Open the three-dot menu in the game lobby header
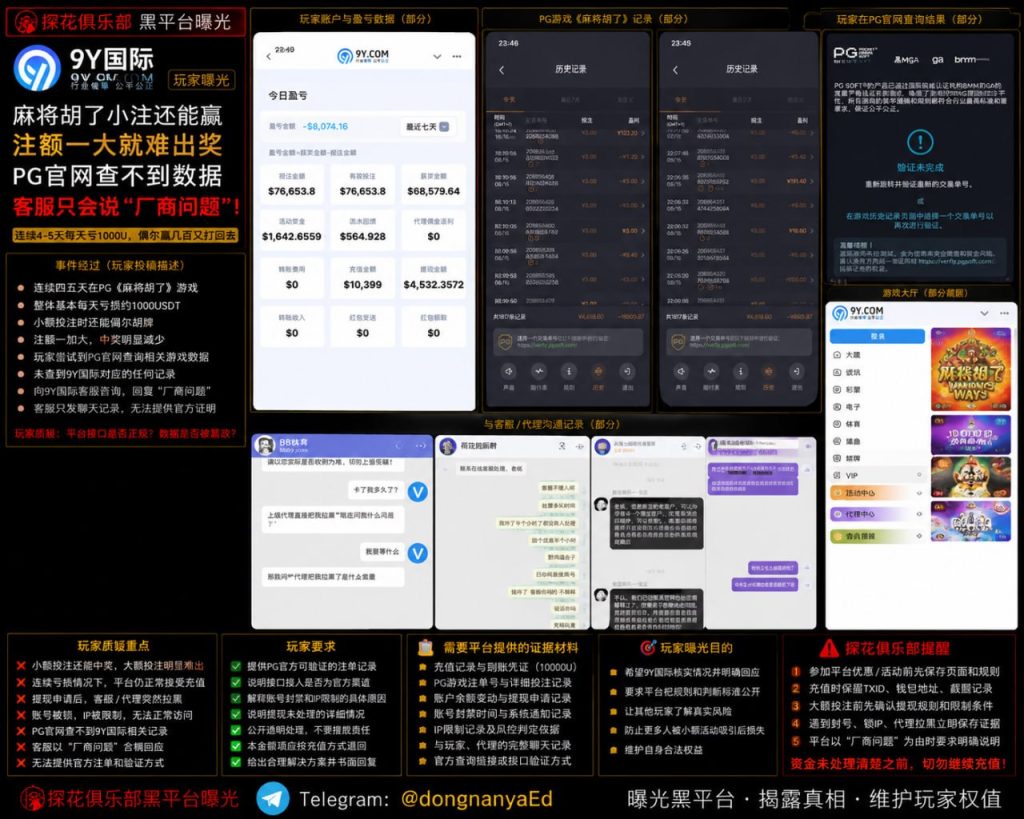The image size is (1024, 819). pos(1004,313)
